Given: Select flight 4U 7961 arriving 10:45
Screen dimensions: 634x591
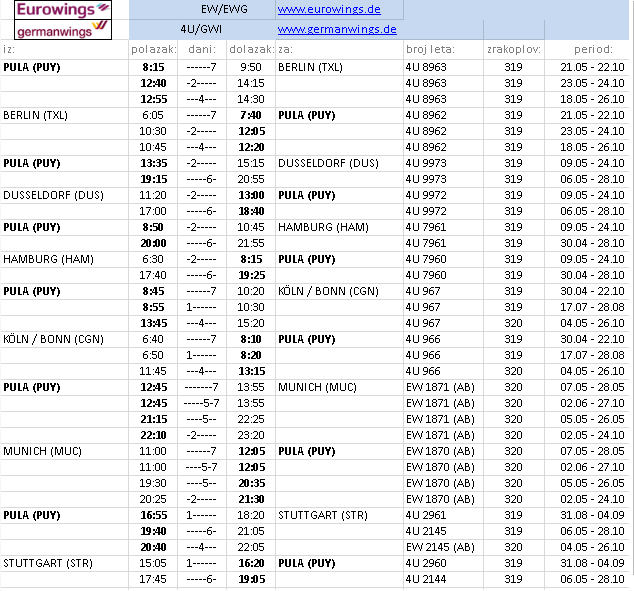Looking at the screenshot, I should [426, 227].
